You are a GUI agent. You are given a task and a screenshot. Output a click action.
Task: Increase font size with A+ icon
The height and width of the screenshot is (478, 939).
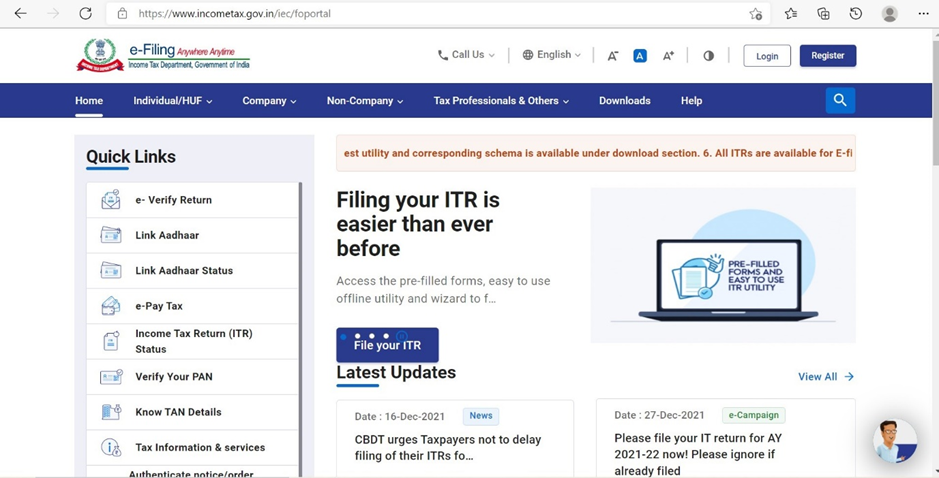click(x=668, y=56)
